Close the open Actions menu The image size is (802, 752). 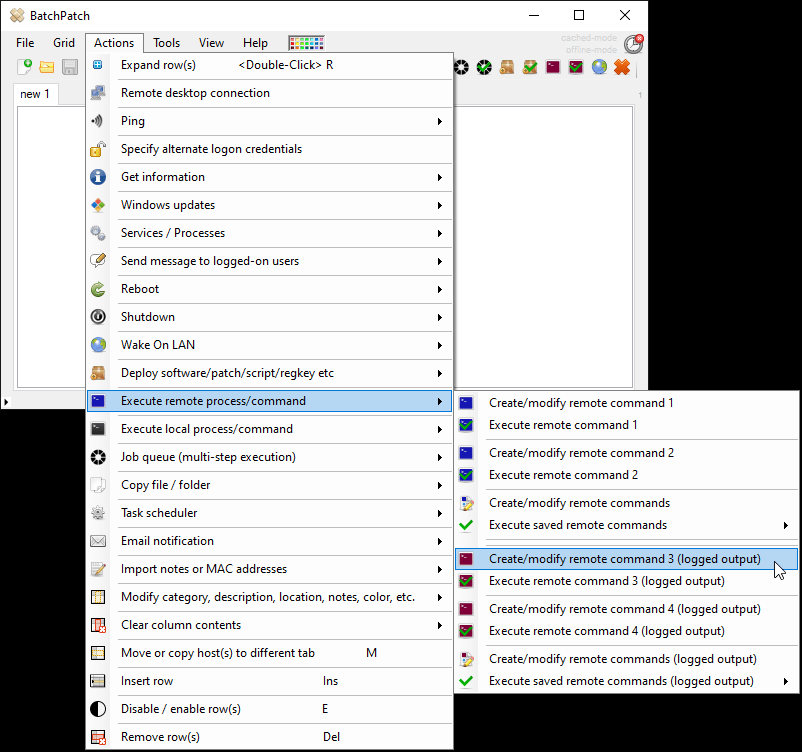tap(114, 43)
